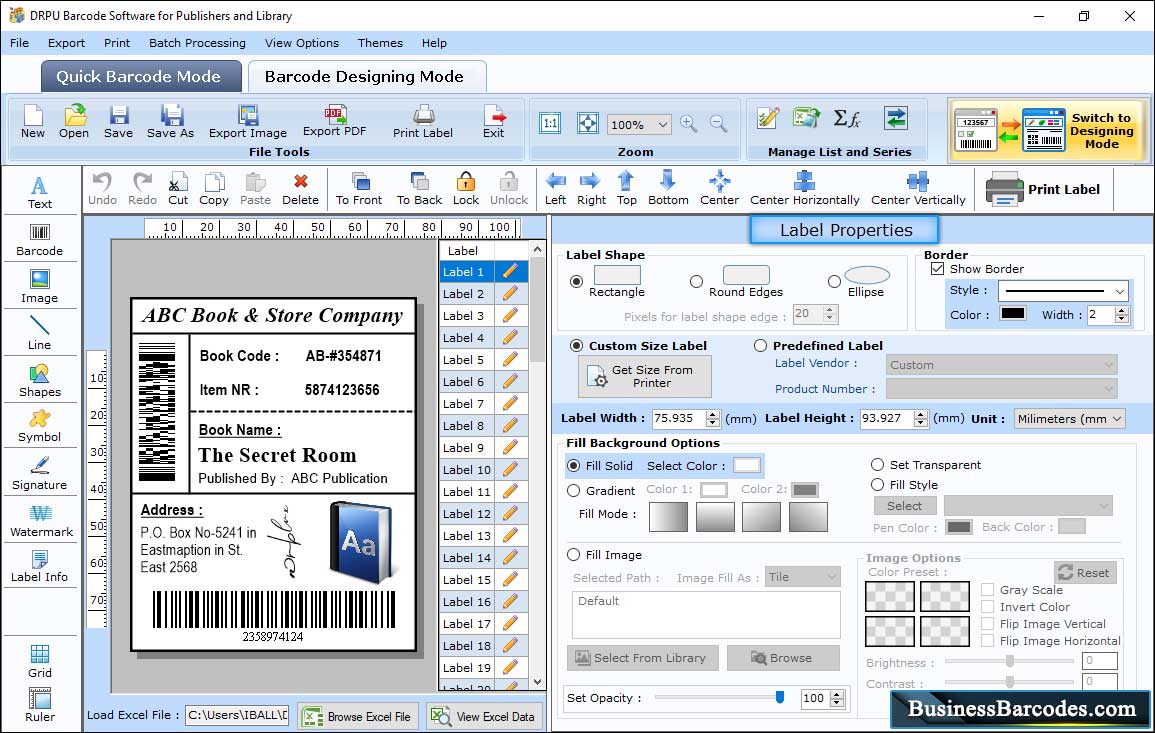Viewport: 1155px width, 733px height.
Task: Select Fill Style radio button
Action: coord(877,485)
